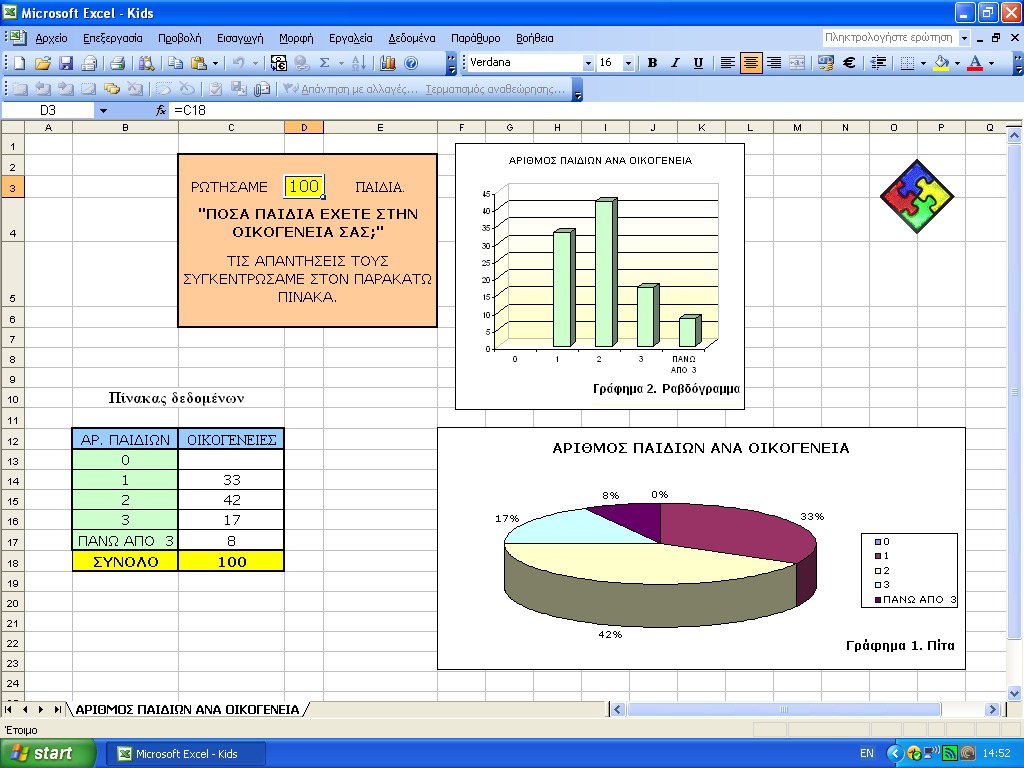Click the formula bar showing =C18
The image size is (1024, 768).
coord(588,110)
